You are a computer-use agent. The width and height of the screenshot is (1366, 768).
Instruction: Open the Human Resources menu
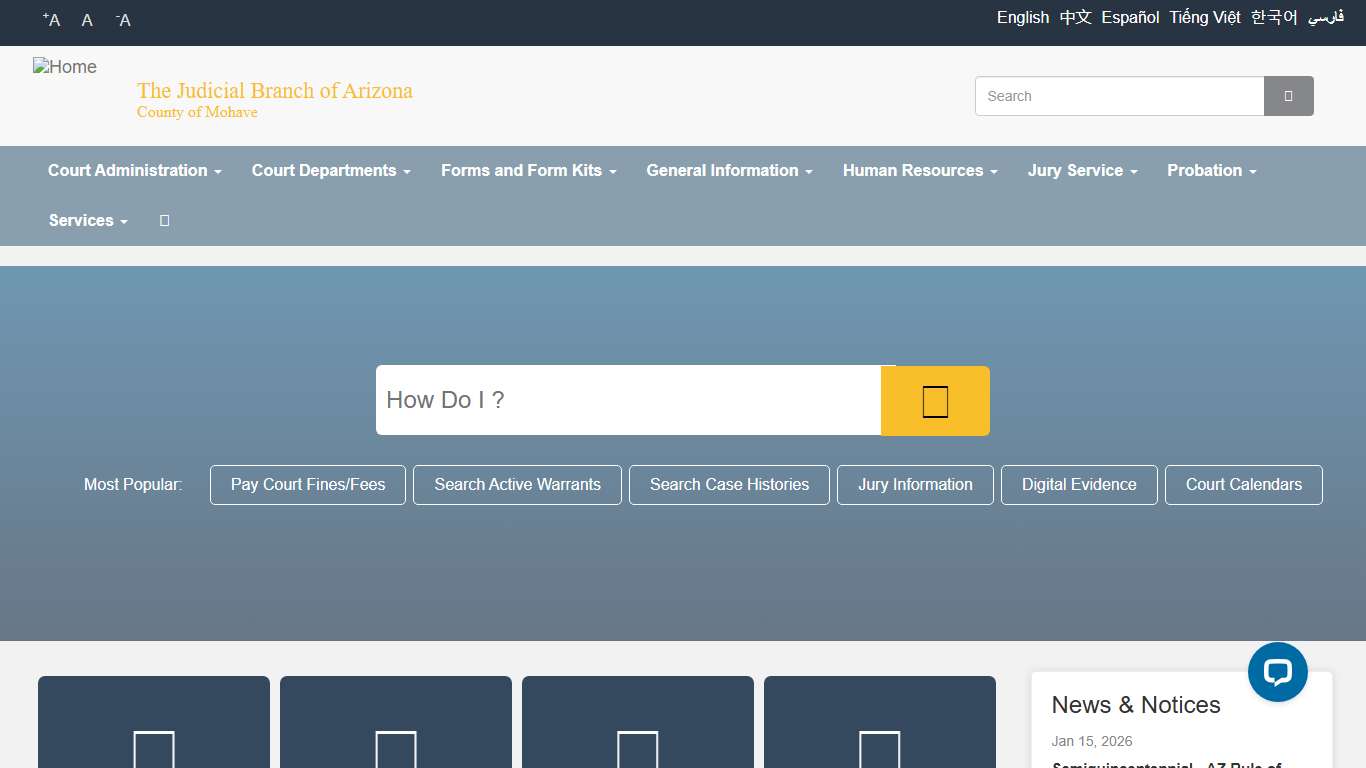pos(920,171)
